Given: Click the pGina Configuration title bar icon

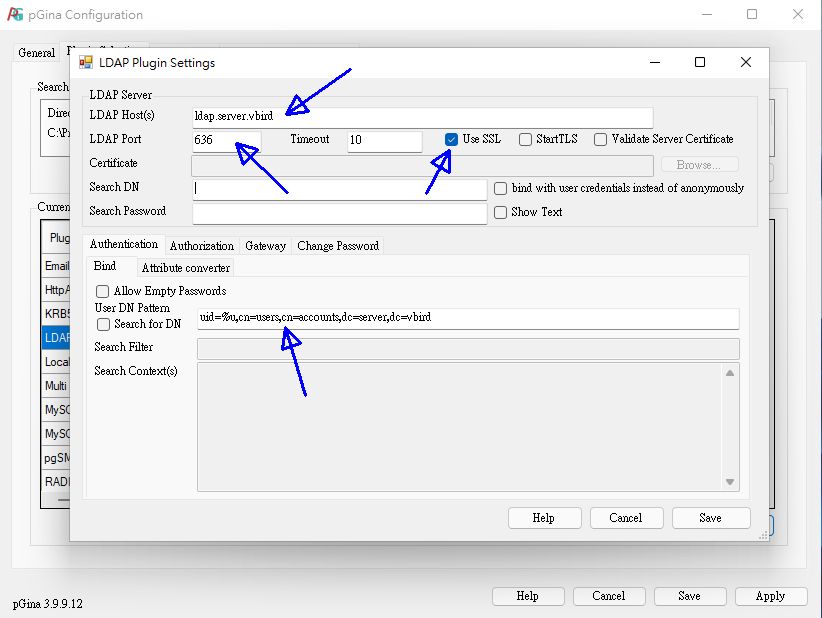Looking at the screenshot, I should coord(15,15).
